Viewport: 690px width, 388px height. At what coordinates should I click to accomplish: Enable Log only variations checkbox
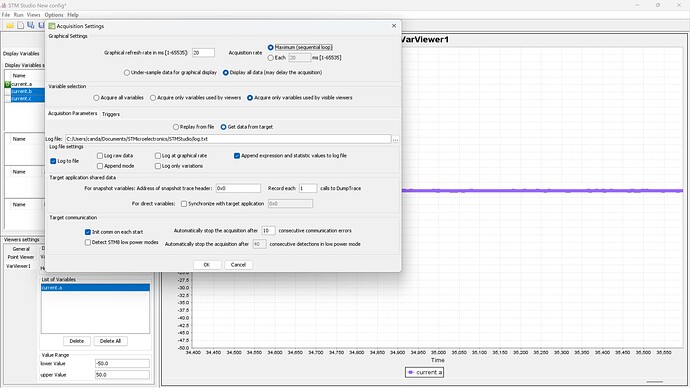pyautogui.click(x=158, y=166)
